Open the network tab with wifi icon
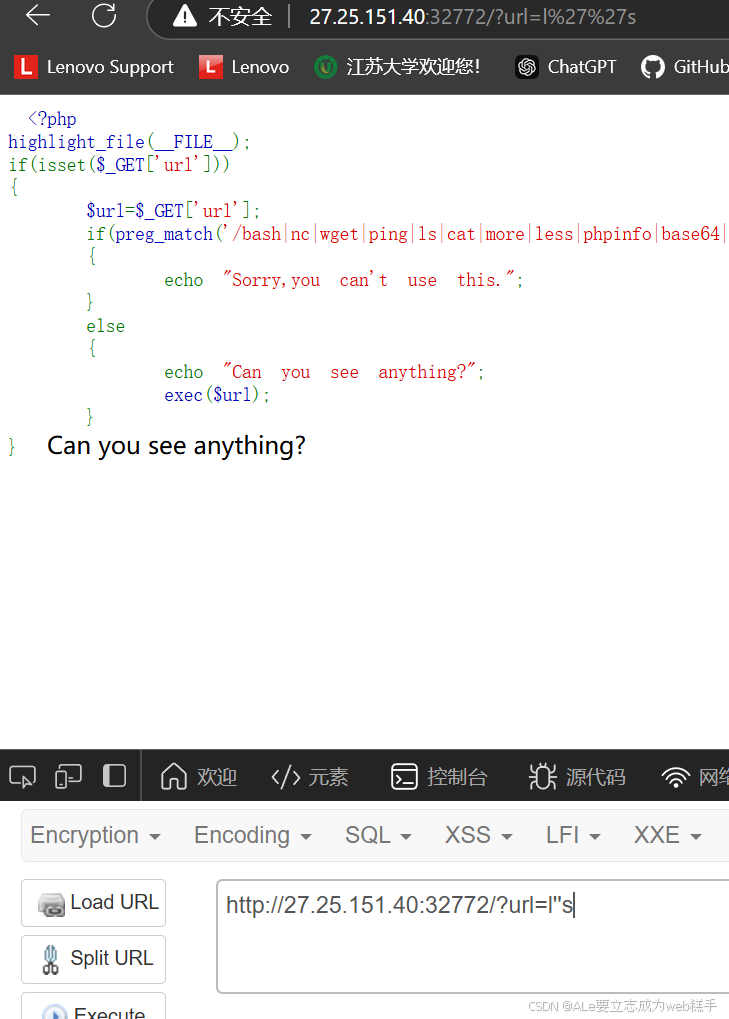This screenshot has height=1019, width=729. [695, 777]
